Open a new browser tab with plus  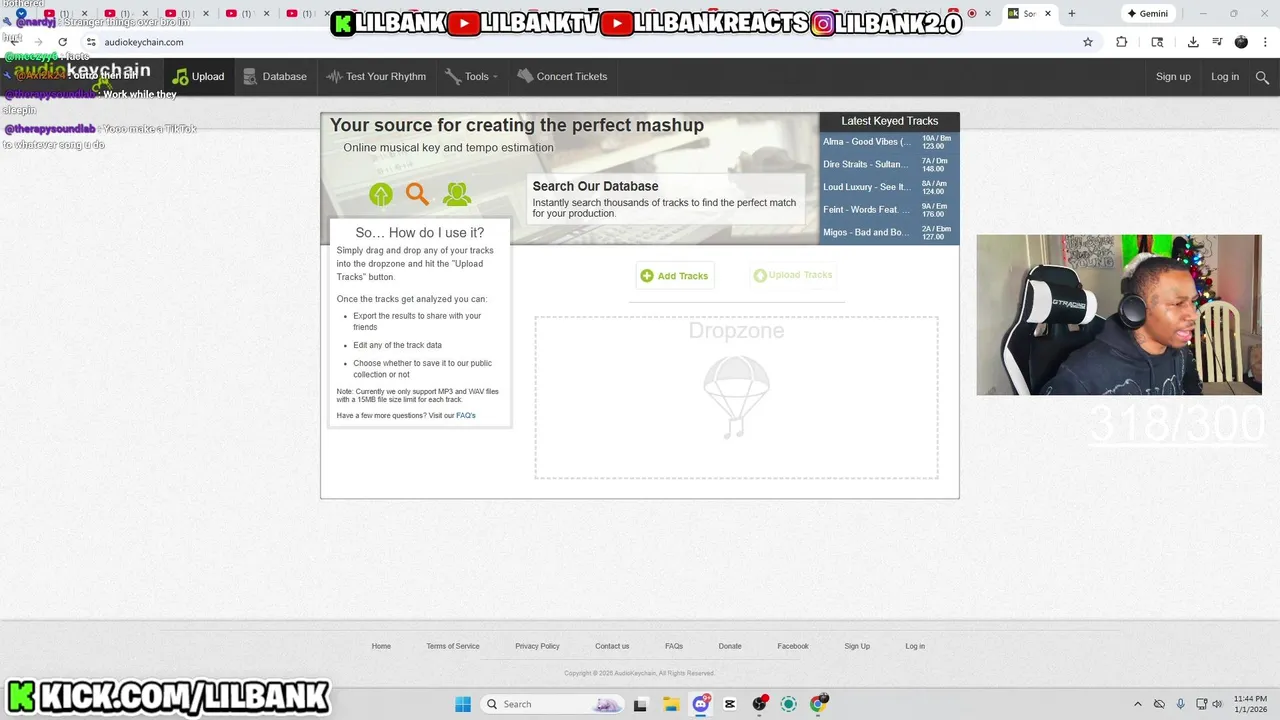pyautogui.click(x=1071, y=14)
